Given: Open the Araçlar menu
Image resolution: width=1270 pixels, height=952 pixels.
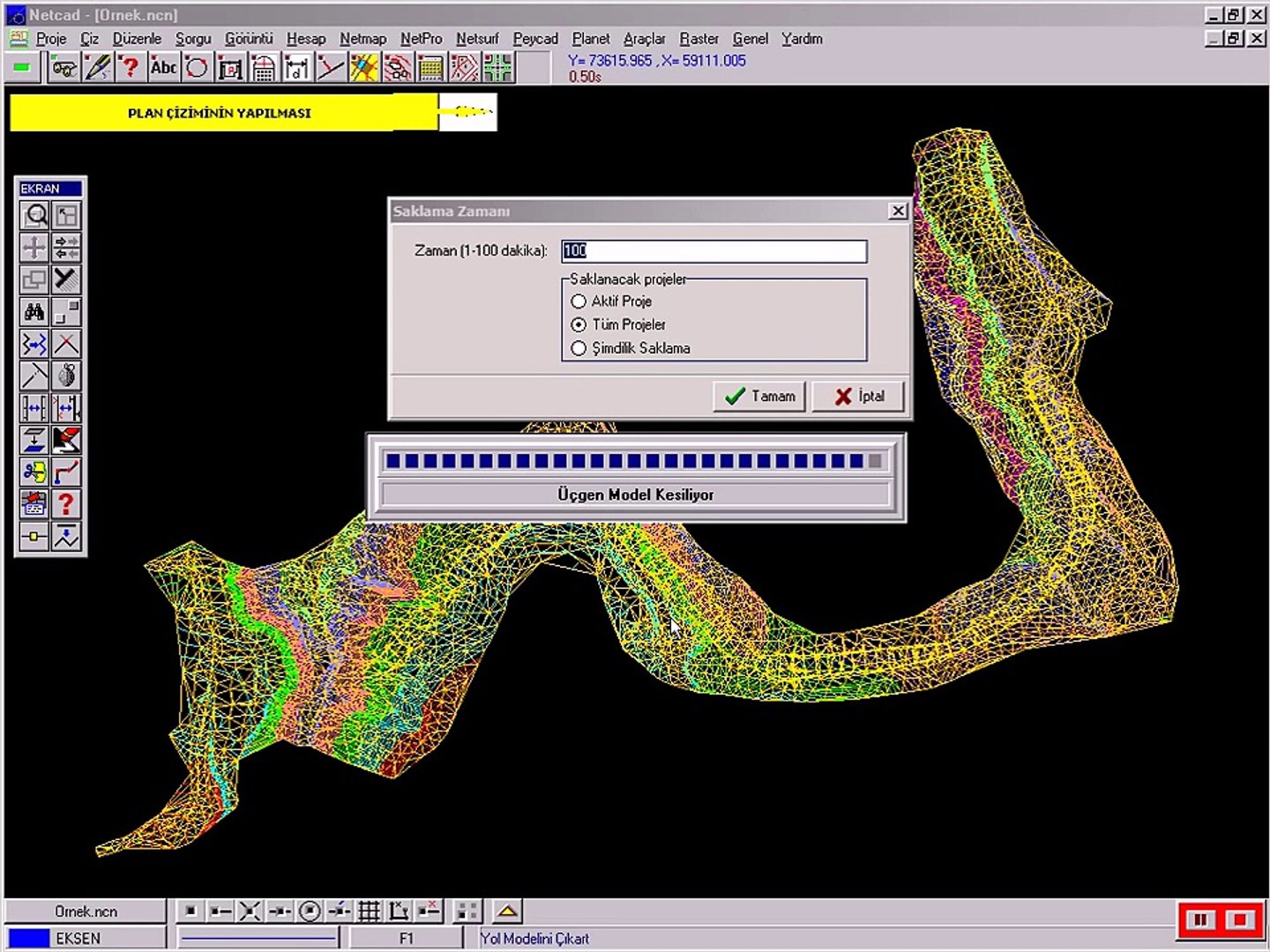Looking at the screenshot, I should (x=644, y=39).
